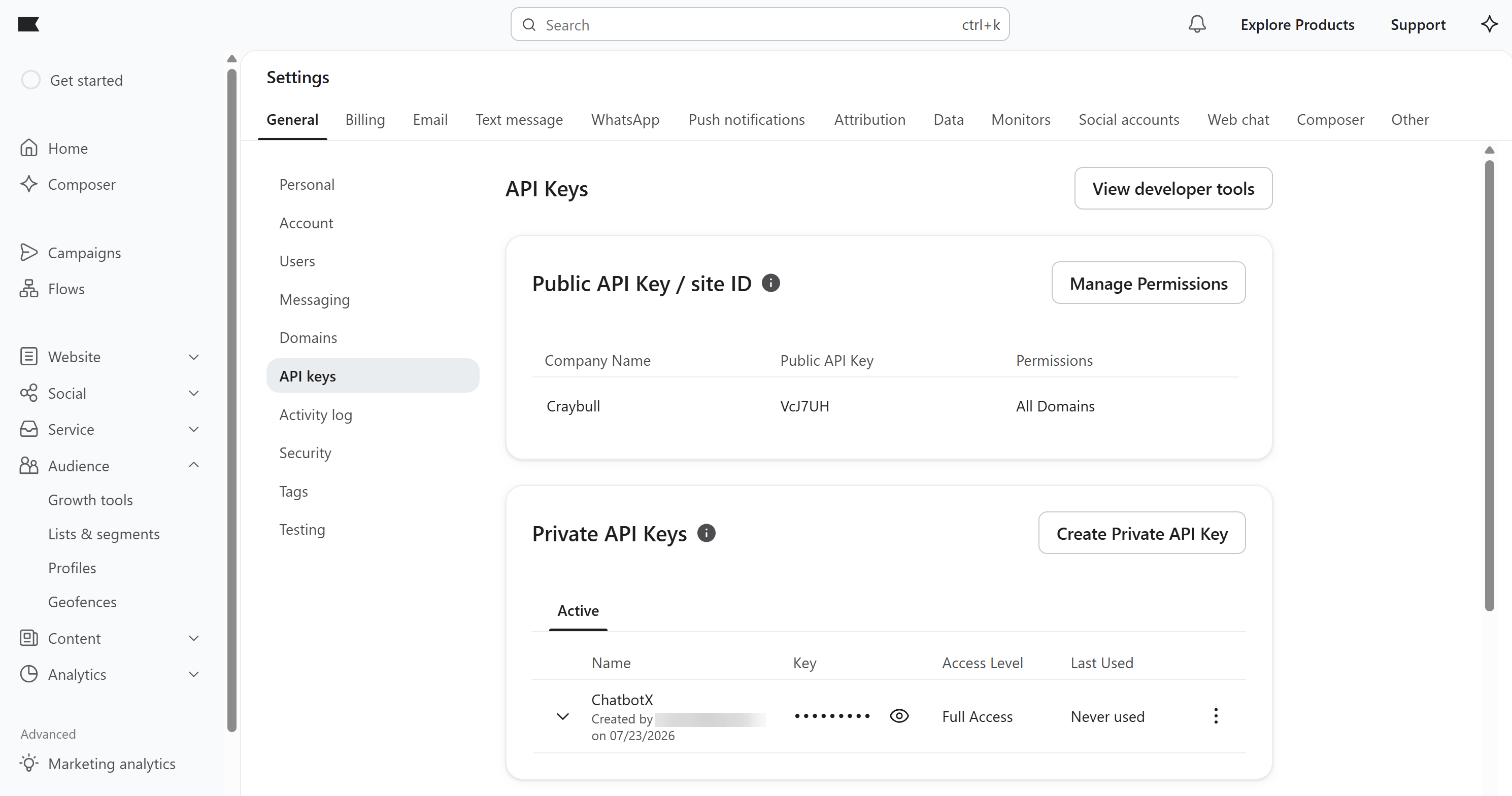Select the Active private keys tab
This screenshot has height=796, width=1512.
click(x=578, y=611)
